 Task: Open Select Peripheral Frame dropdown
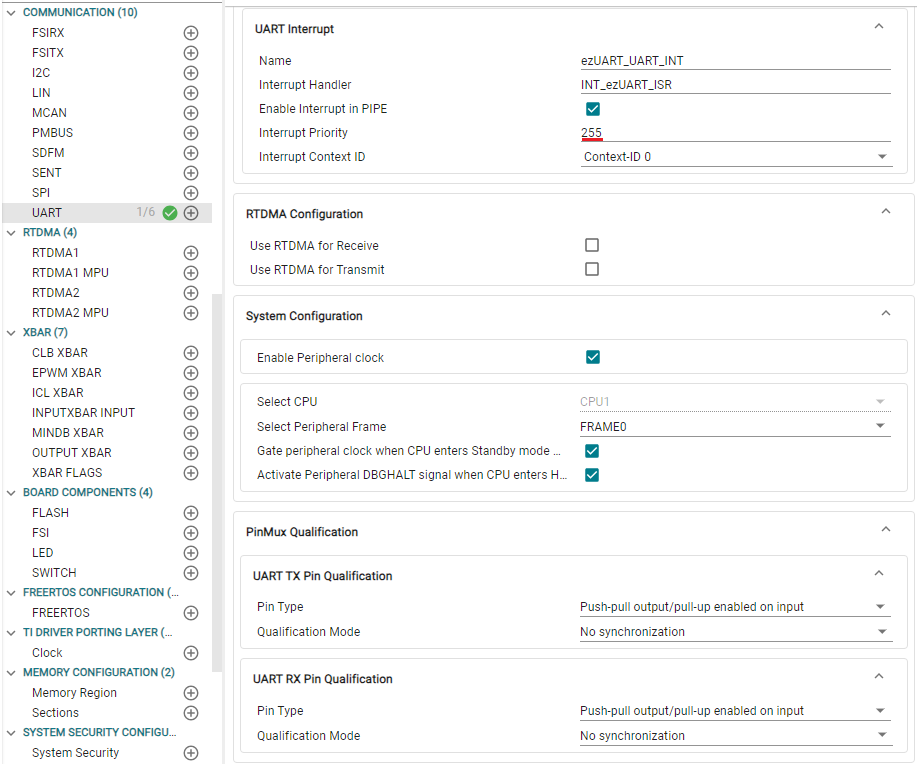tap(735, 426)
